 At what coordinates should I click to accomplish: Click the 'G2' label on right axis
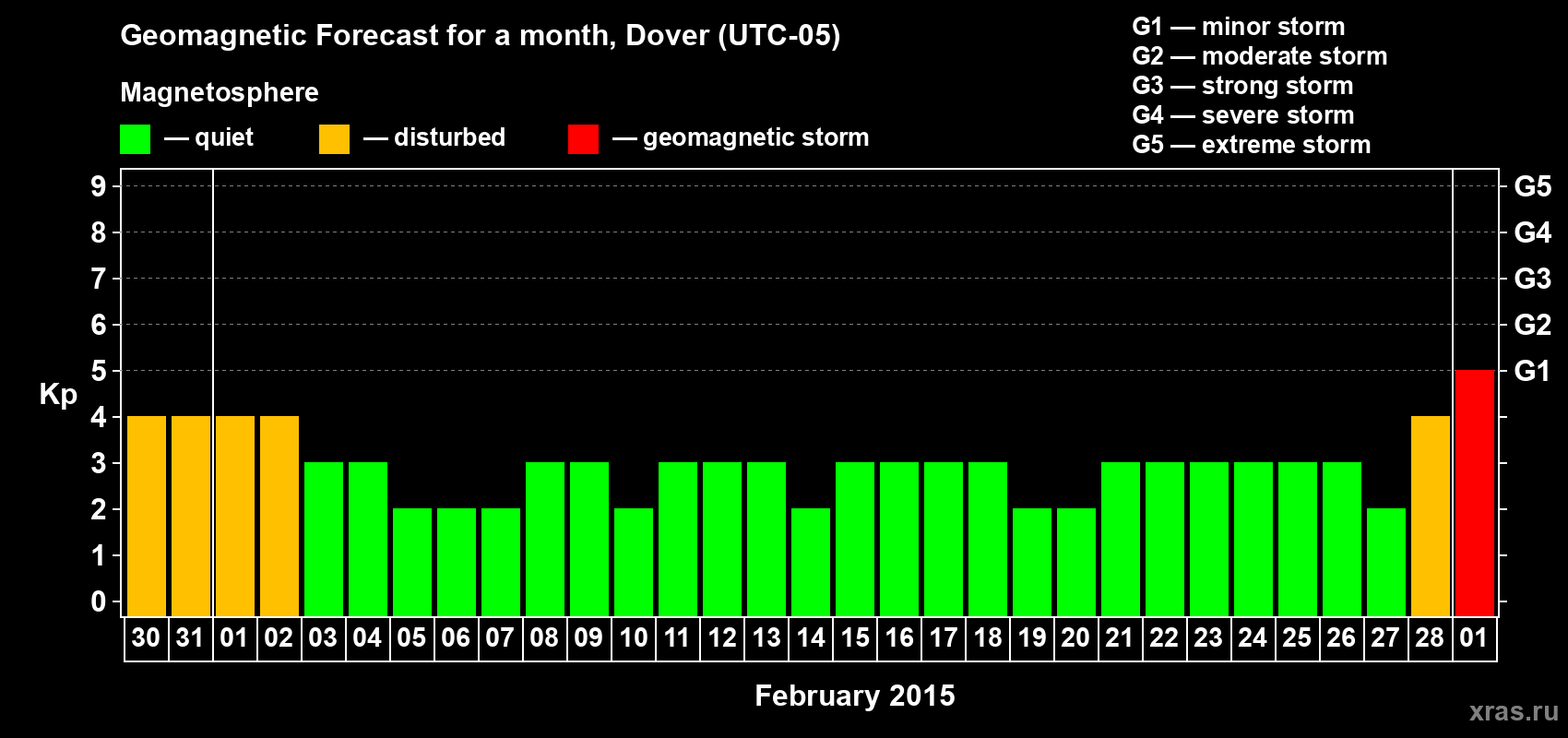tap(1533, 325)
